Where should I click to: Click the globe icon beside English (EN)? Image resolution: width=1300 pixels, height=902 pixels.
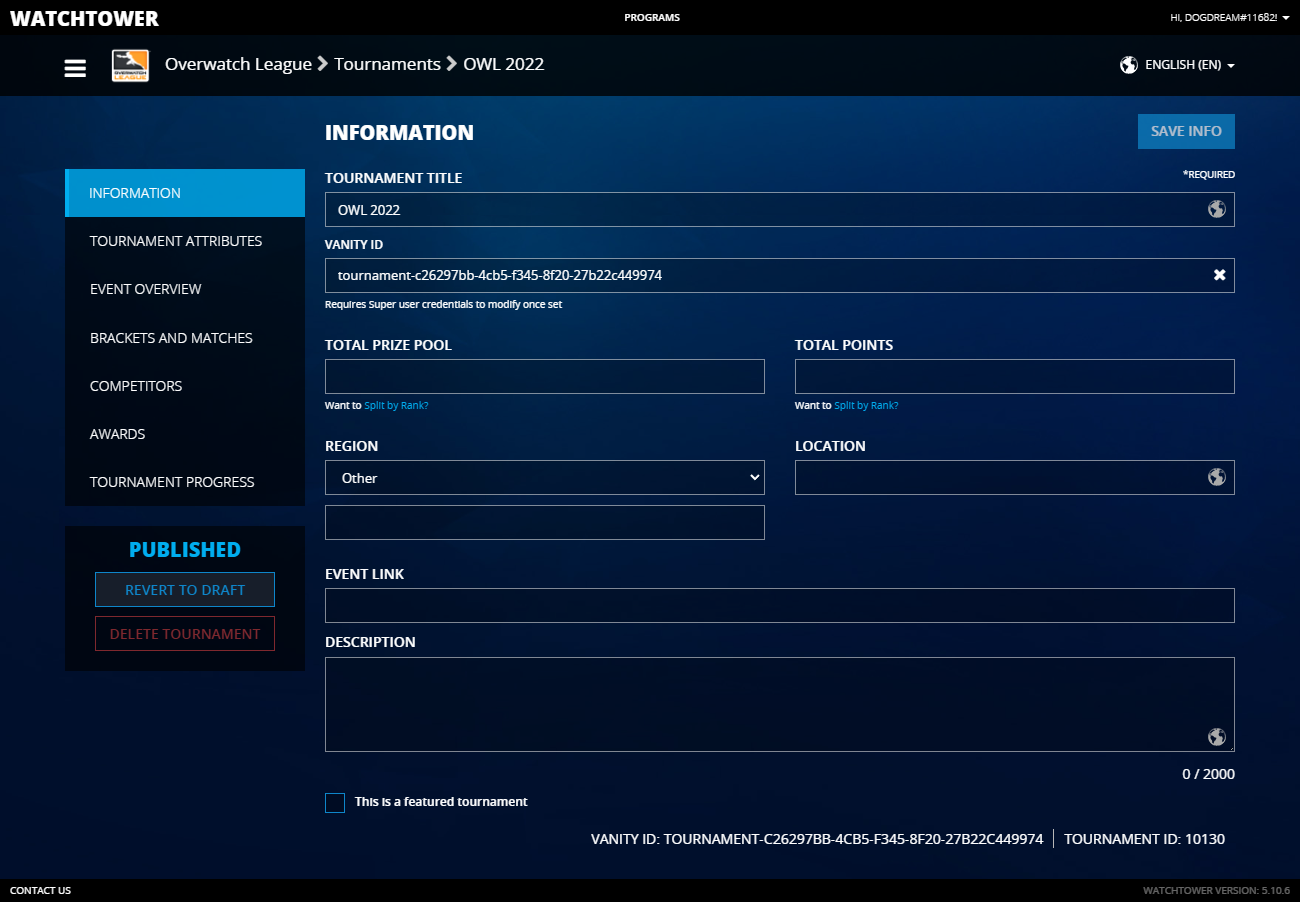tap(1129, 65)
